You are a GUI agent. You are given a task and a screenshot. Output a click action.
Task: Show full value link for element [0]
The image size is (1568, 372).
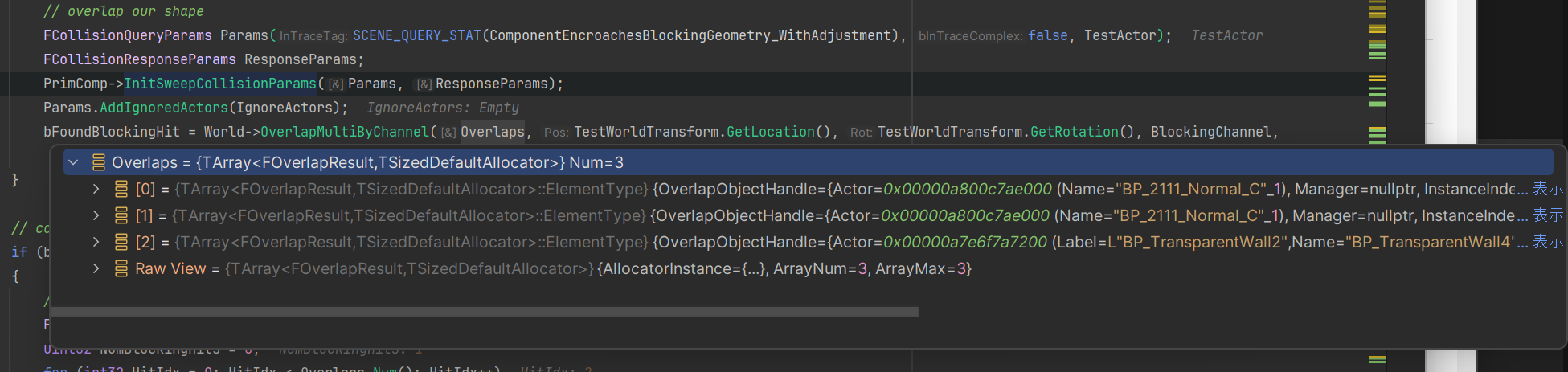(x=1548, y=189)
